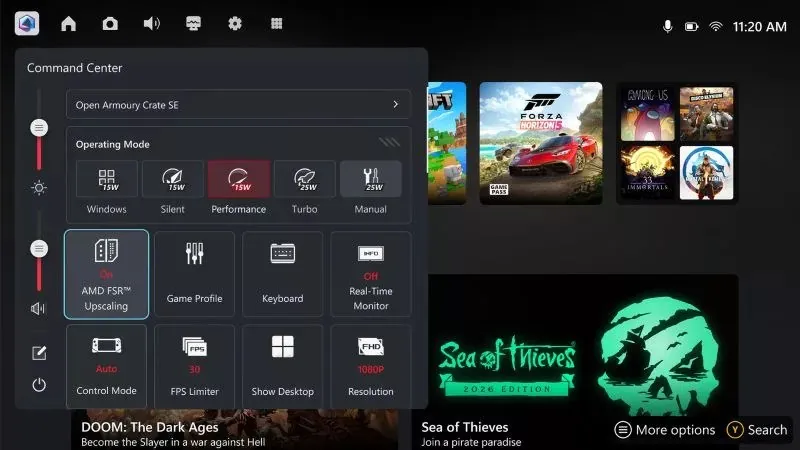Change the Control Mode tile

(107, 366)
